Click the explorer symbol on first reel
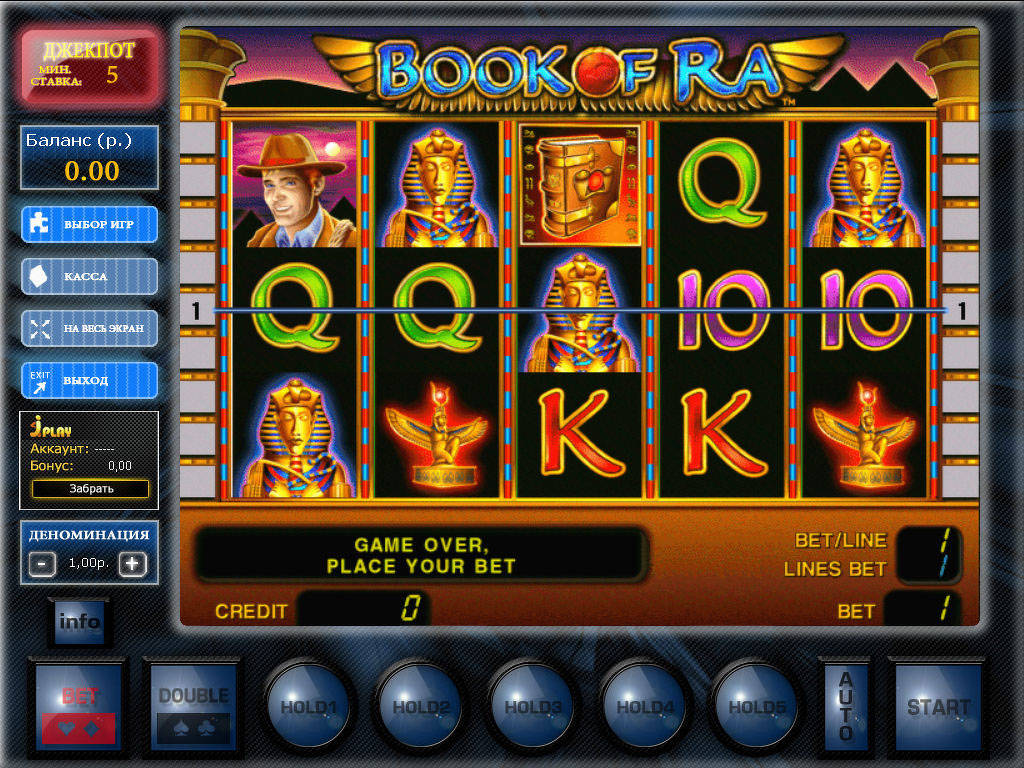 [x=295, y=184]
